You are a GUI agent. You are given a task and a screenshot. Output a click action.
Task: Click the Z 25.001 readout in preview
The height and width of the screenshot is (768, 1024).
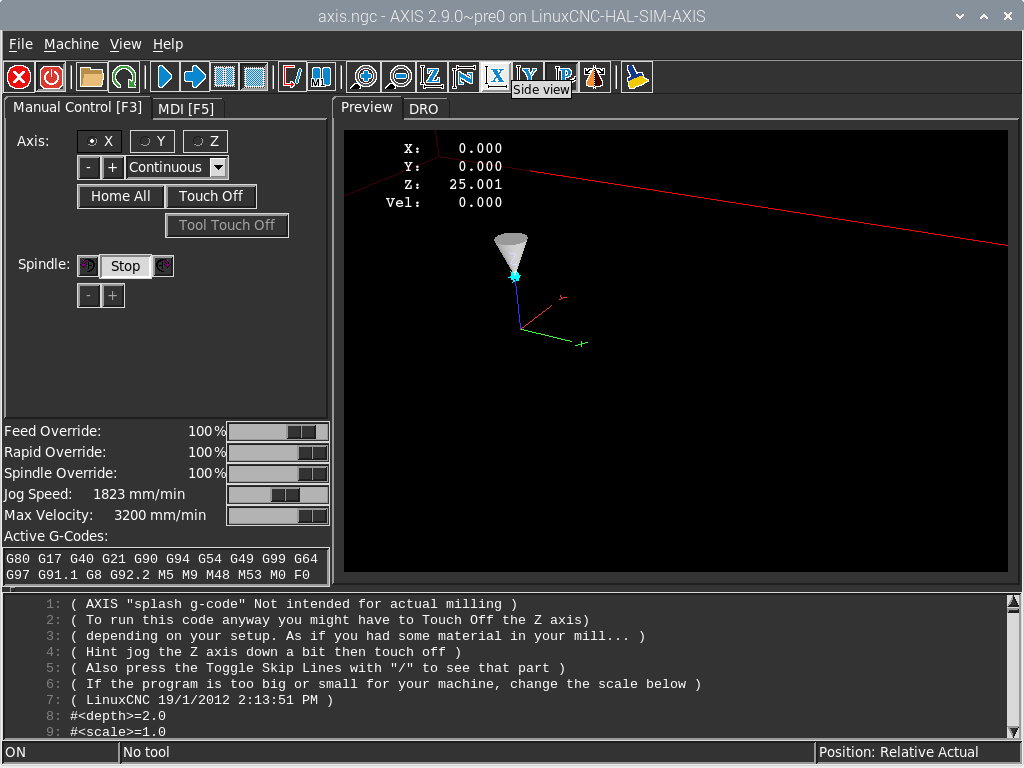[x=453, y=185]
